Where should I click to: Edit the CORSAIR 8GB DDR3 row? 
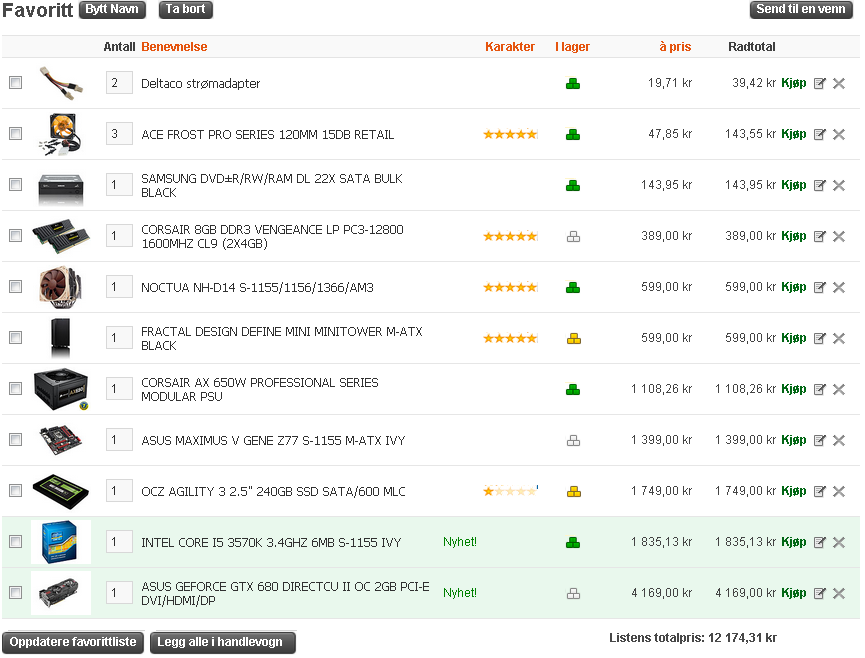(x=820, y=236)
